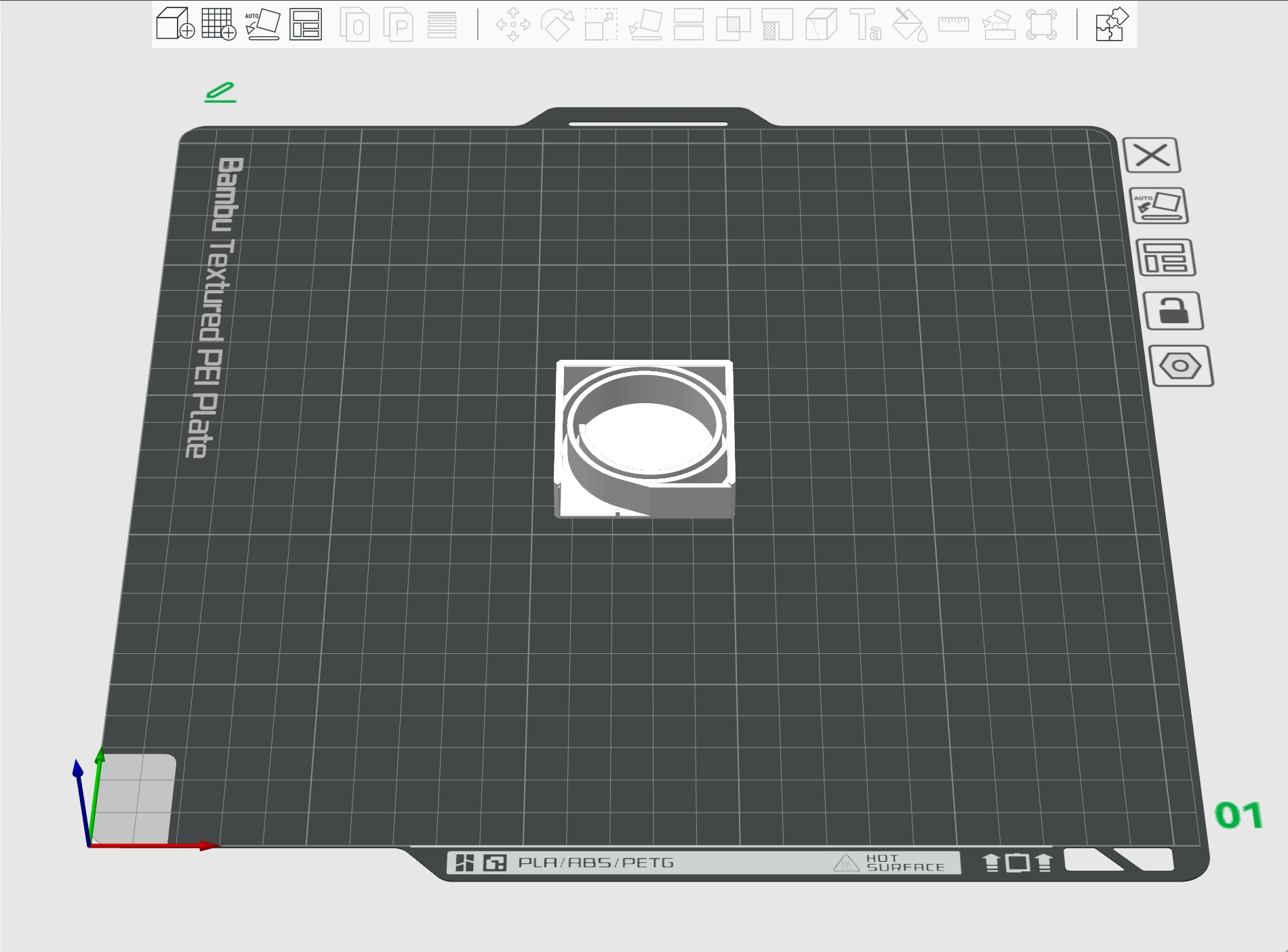The image size is (1288, 952).
Task: Select the Lay on face tool
Action: [645, 24]
